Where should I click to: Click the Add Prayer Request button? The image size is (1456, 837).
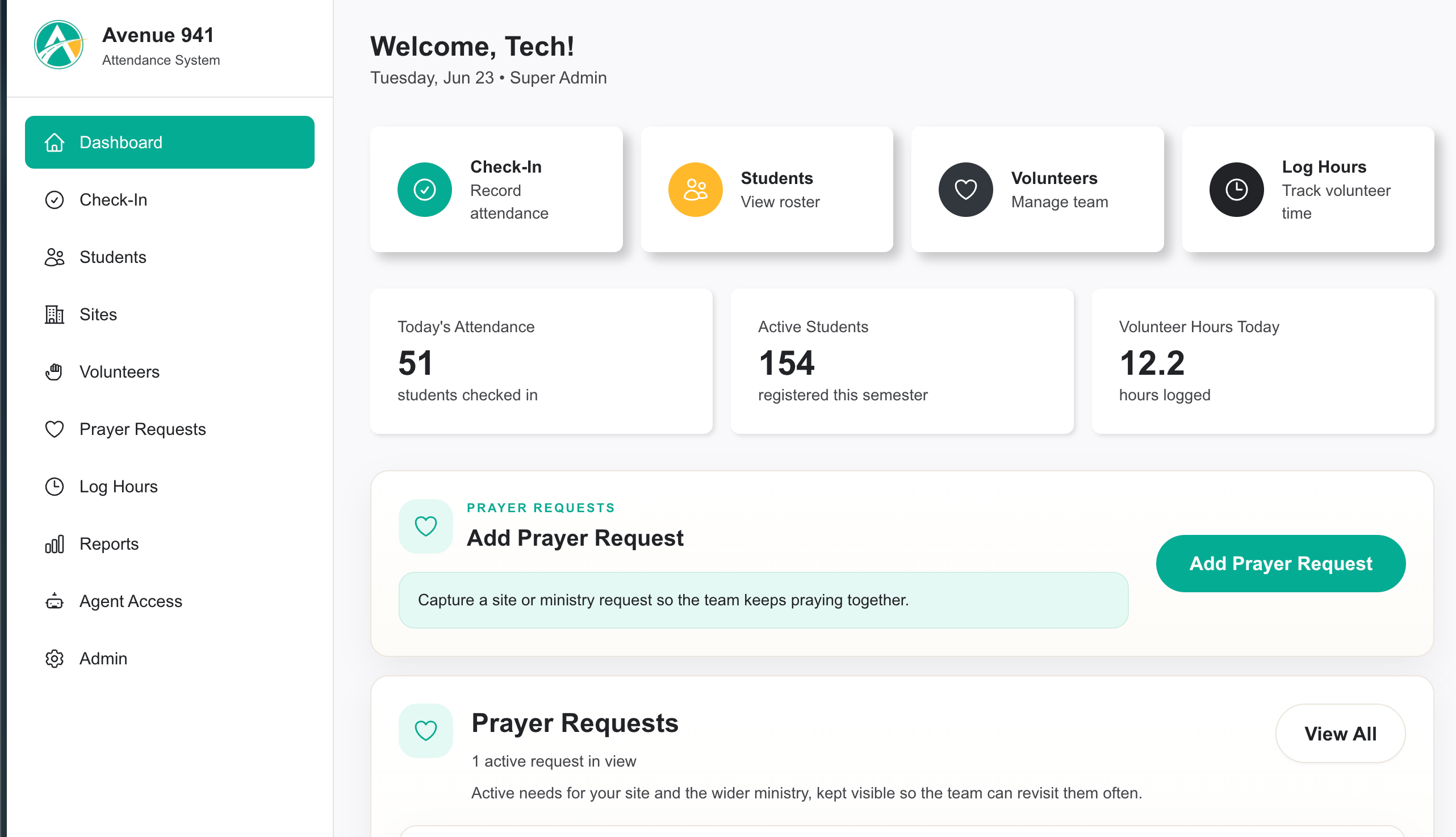click(x=1281, y=564)
